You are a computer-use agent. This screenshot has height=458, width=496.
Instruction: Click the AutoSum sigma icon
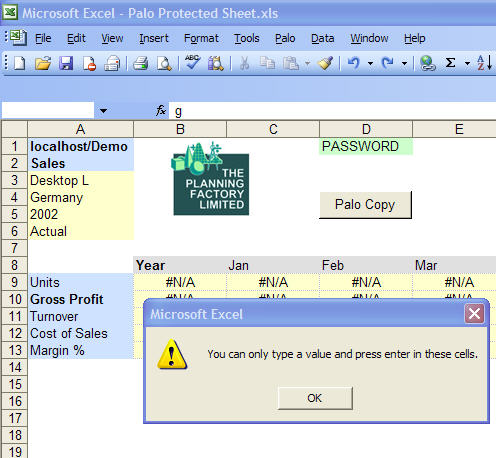[450, 63]
